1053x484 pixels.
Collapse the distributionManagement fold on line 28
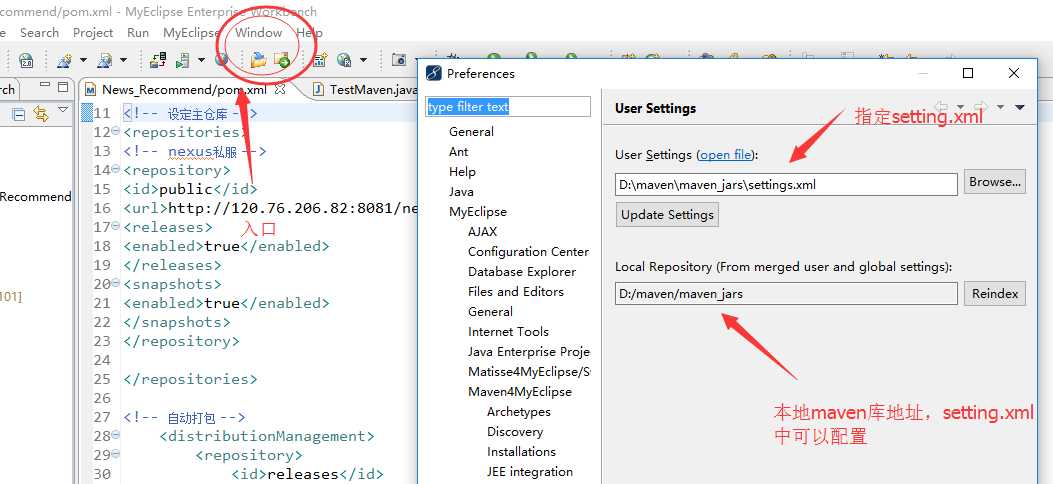(x=115, y=435)
